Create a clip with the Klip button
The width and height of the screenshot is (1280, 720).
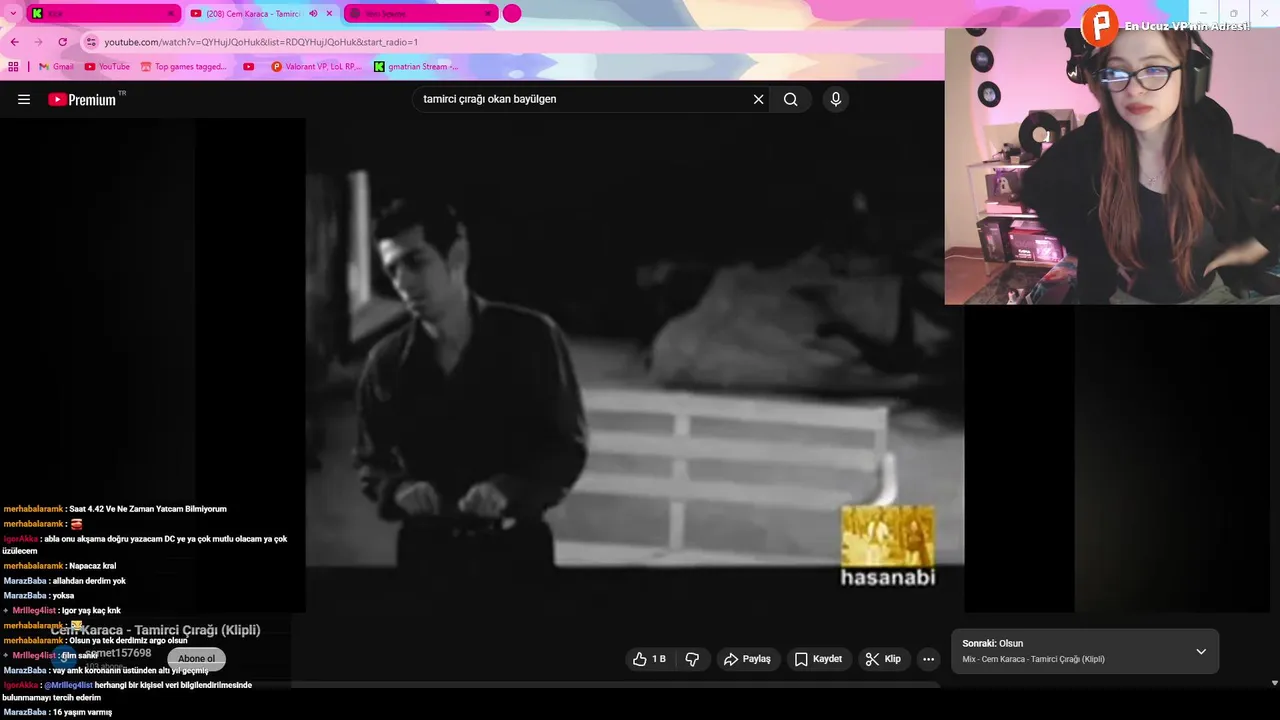pos(883,659)
